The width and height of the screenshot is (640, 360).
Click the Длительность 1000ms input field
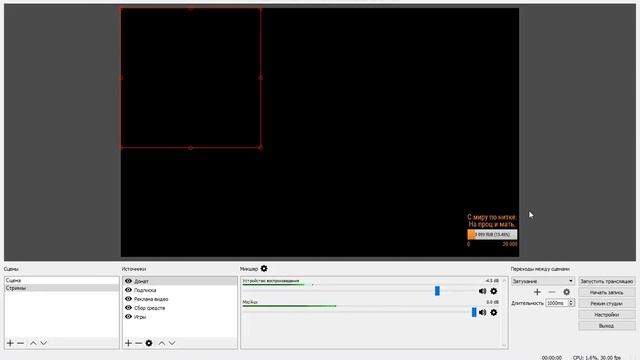(557, 303)
